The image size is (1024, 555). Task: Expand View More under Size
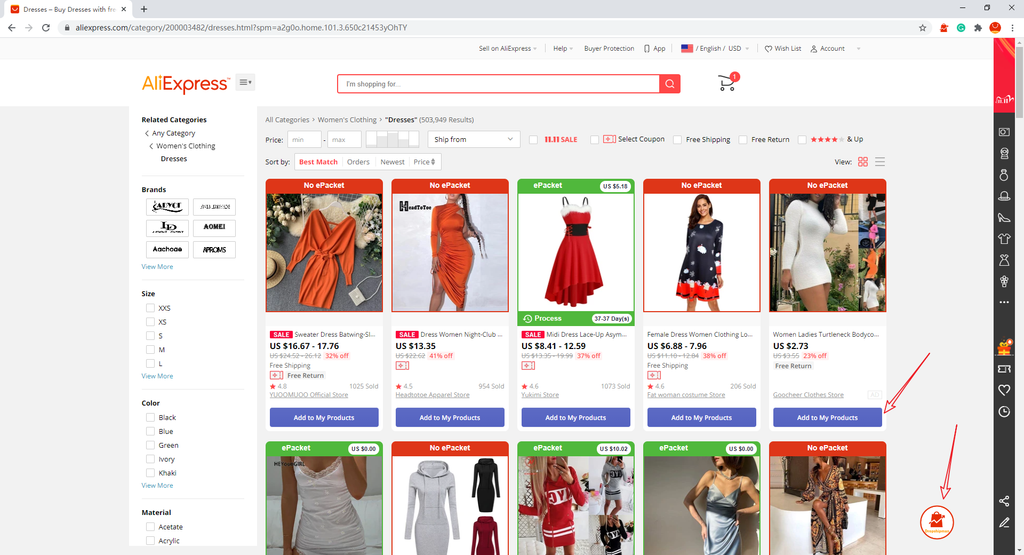point(157,376)
